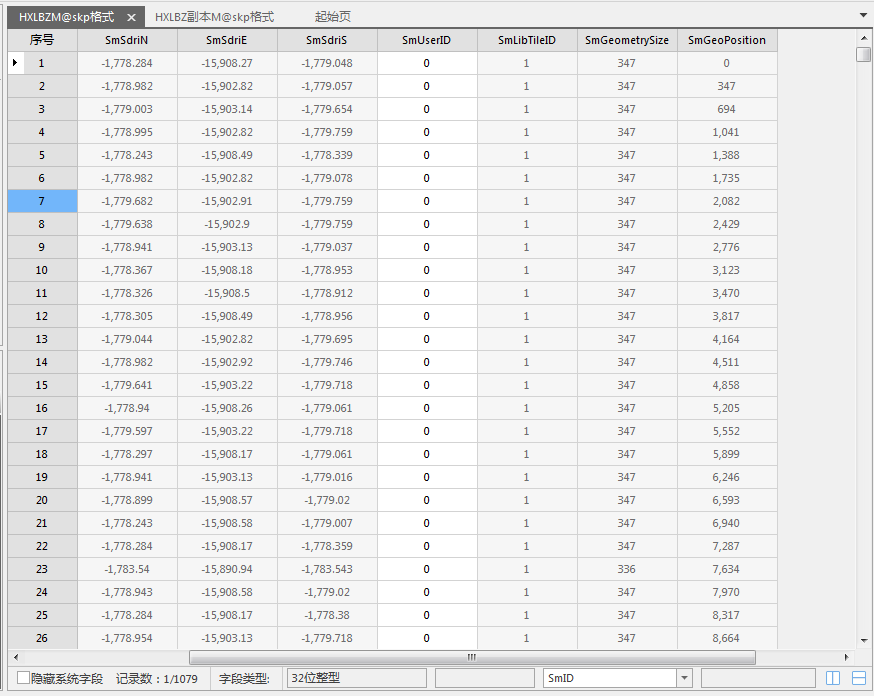Image resolution: width=874 pixels, height=696 pixels.
Task: Click 记录数 : 1/1079 status text
Action: coord(157,679)
